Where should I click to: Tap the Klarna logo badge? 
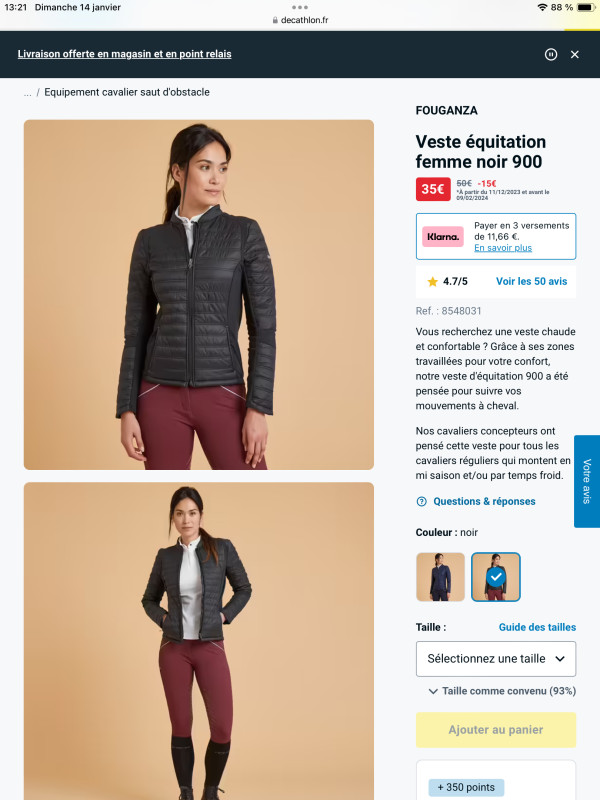[443, 237]
